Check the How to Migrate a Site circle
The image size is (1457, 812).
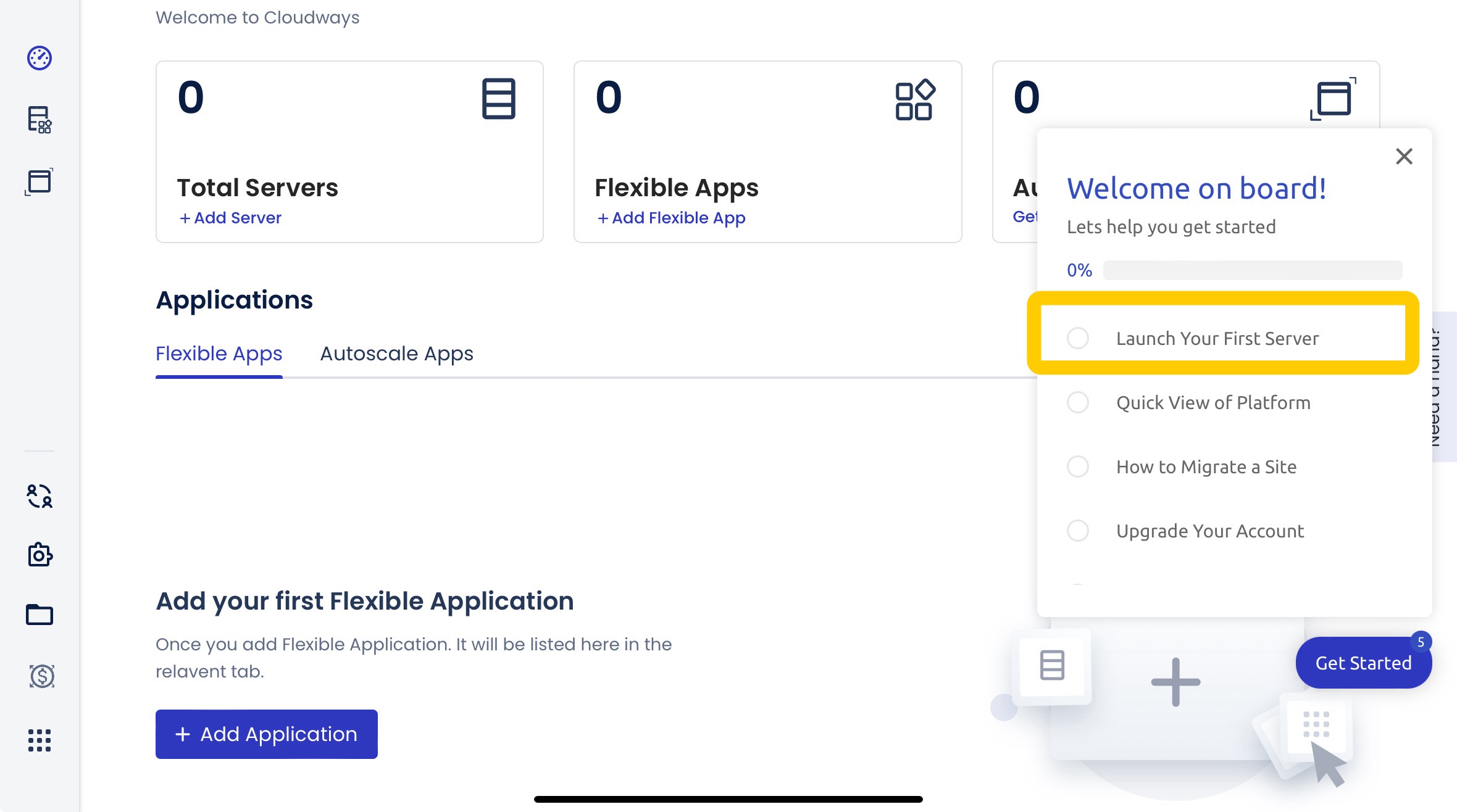(x=1078, y=466)
